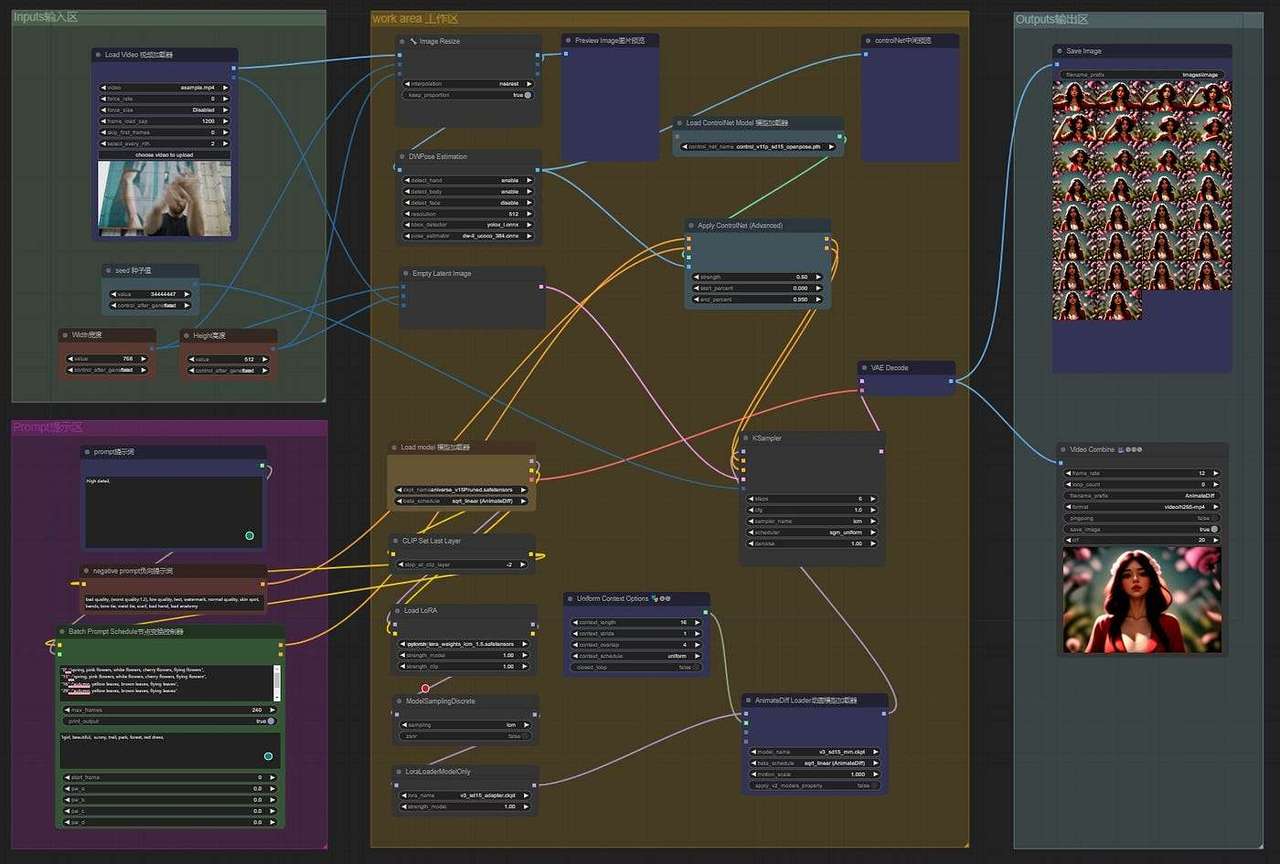Toggle print_output in Batch Prompt Schedule
The height and width of the screenshot is (864, 1280).
point(270,720)
